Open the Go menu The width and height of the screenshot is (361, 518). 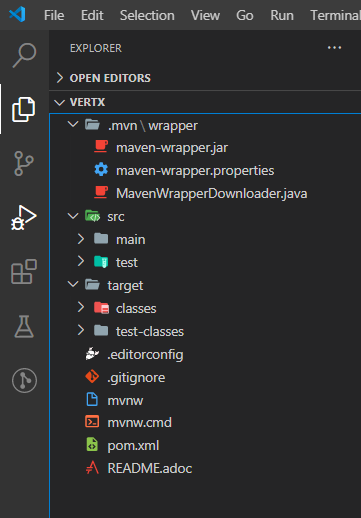click(x=245, y=15)
